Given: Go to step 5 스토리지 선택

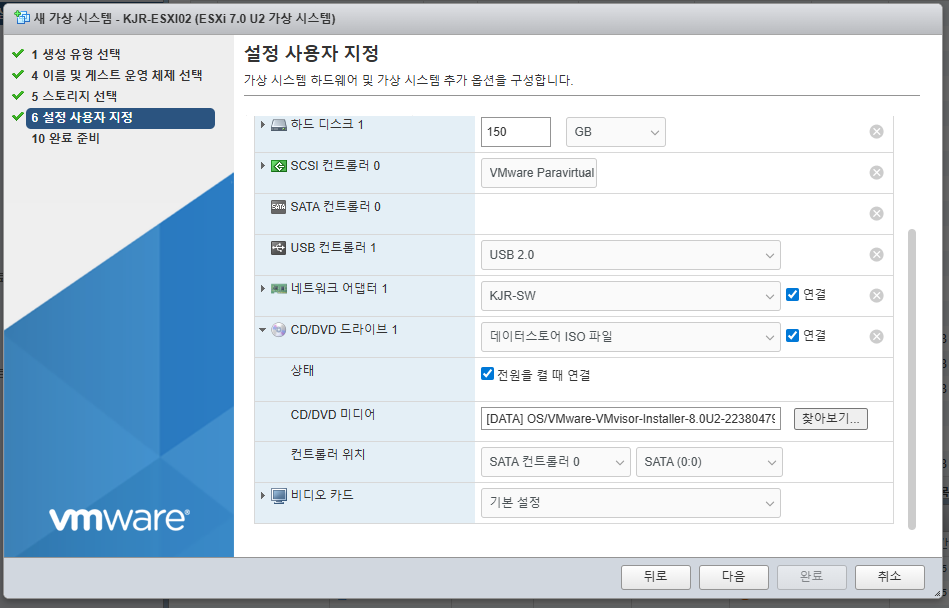Looking at the screenshot, I should point(74,97).
